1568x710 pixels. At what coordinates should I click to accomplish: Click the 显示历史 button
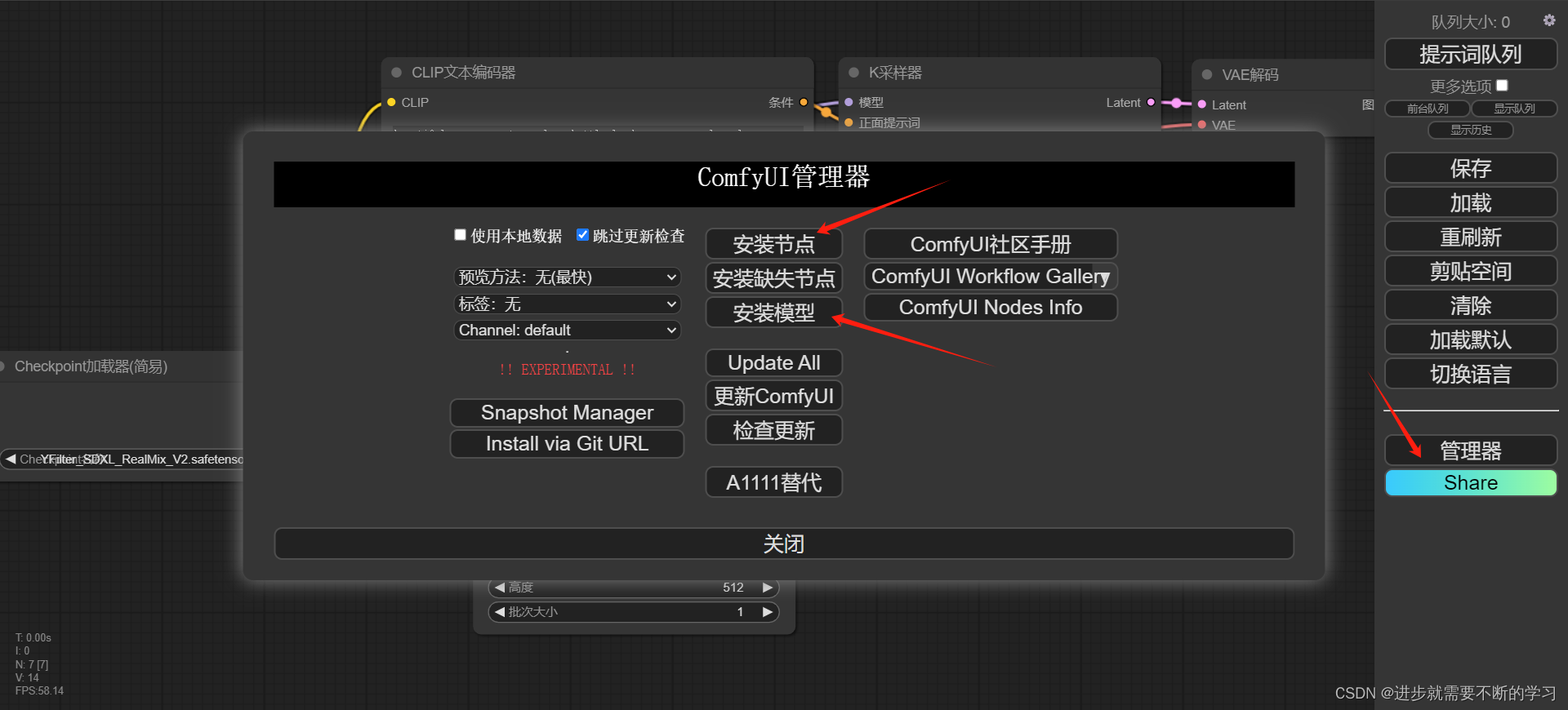pyautogui.click(x=1471, y=130)
